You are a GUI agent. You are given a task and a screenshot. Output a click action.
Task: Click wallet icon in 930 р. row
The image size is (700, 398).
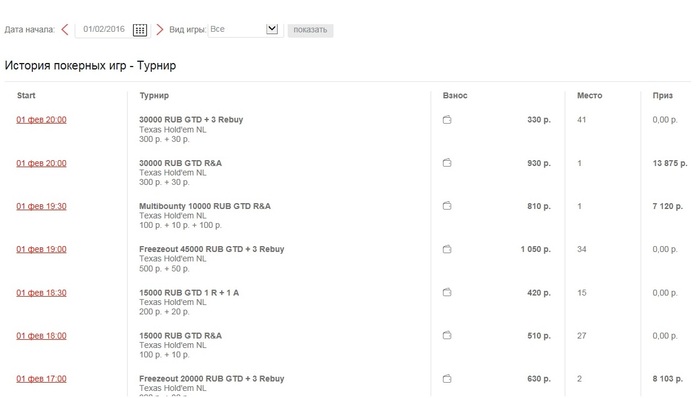click(x=447, y=163)
